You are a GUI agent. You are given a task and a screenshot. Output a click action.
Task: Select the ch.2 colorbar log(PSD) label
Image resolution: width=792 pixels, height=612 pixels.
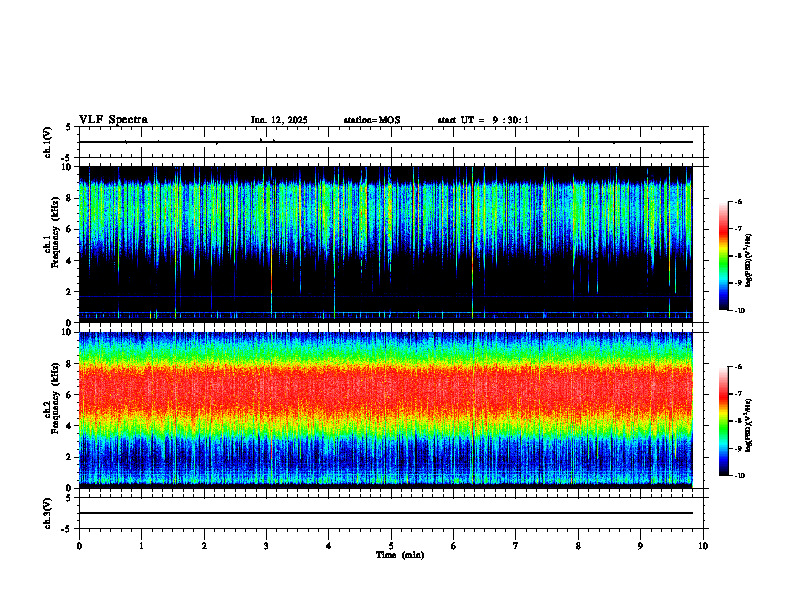(749, 426)
